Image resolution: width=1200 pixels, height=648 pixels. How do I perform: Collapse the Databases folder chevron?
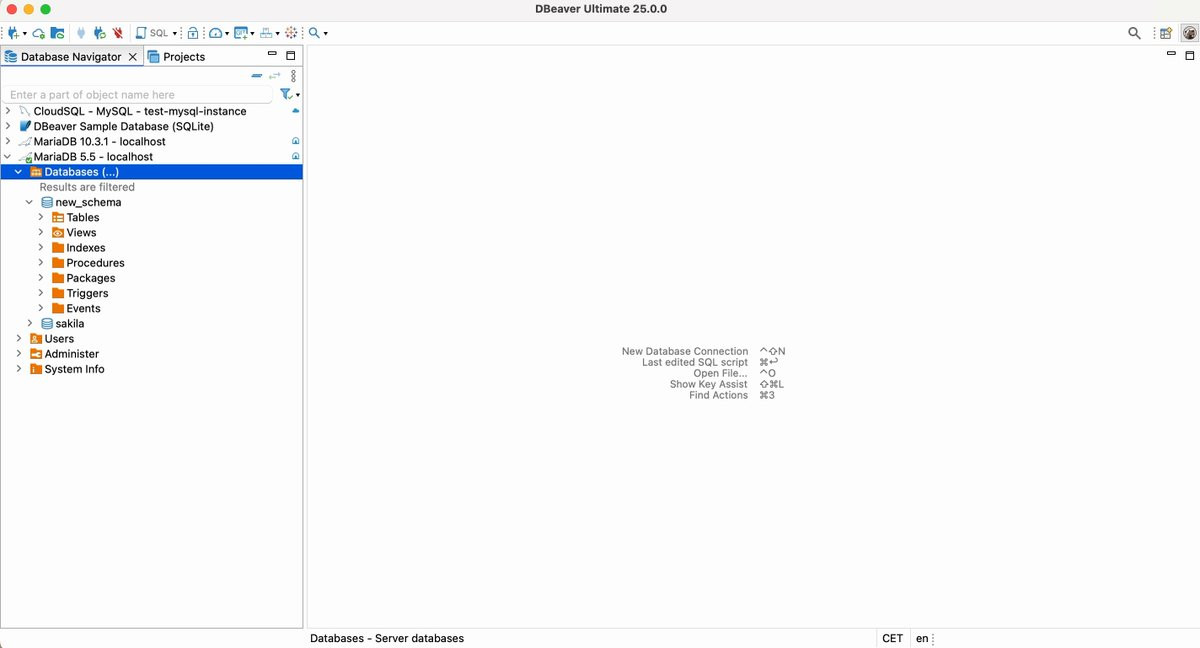[x=19, y=172]
